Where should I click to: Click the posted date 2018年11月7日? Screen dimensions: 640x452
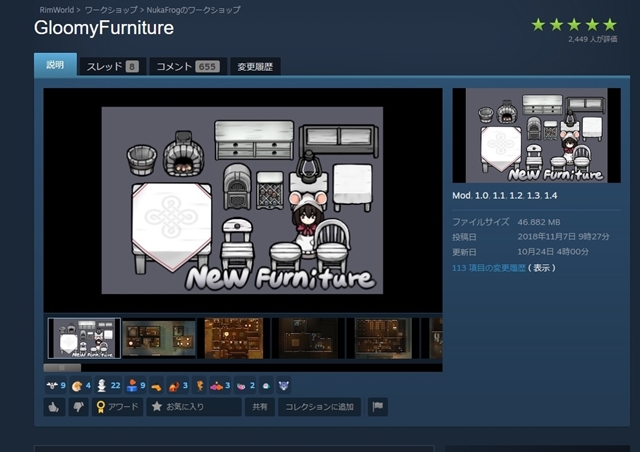(563, 237)
